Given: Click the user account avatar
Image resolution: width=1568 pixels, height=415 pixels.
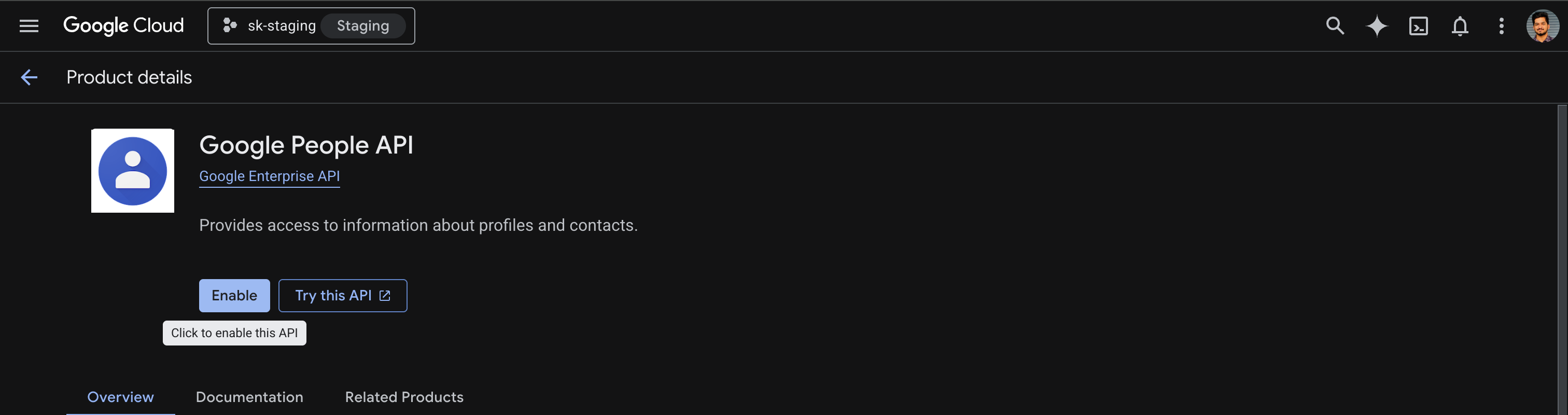Looking at the screenshot, I should point(1543,26).
